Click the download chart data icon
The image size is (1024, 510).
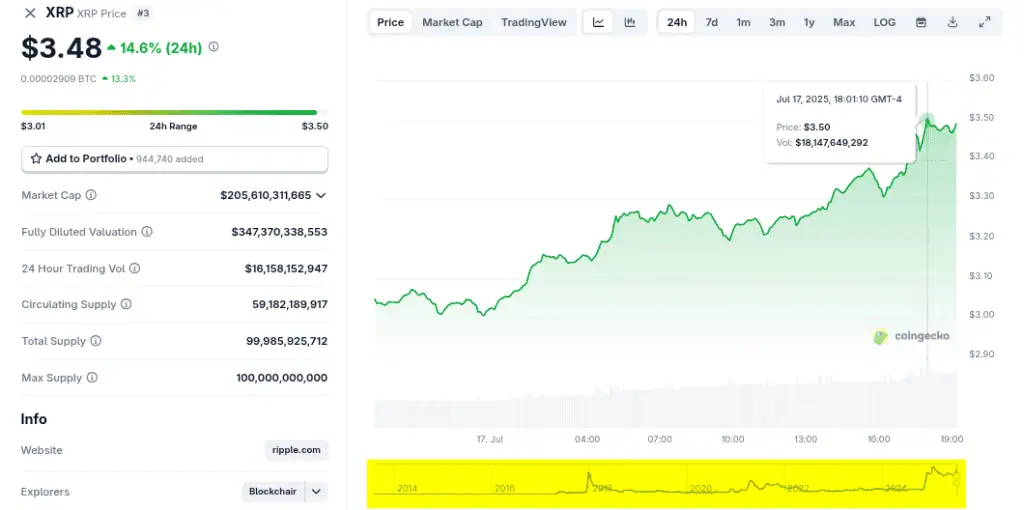(x=952, y=22)
